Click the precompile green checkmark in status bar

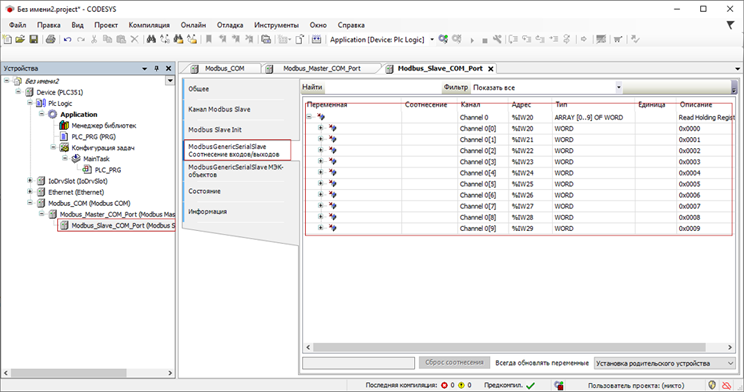pyautogui.click(x=530, y=385)
